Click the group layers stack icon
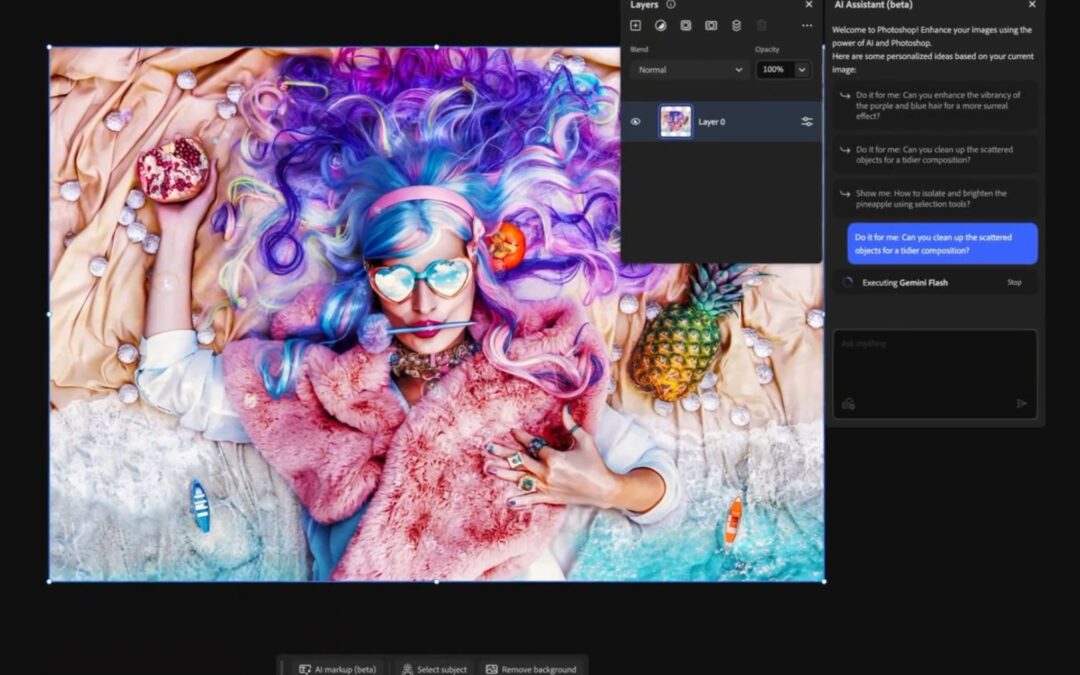This screenshot has height=675, width=1080. (x=736, y=25)
